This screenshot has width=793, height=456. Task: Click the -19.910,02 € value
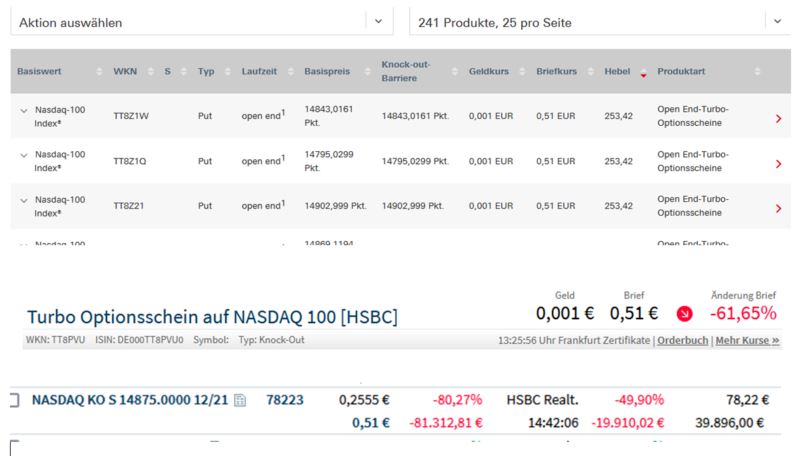[x=628, y=423]
